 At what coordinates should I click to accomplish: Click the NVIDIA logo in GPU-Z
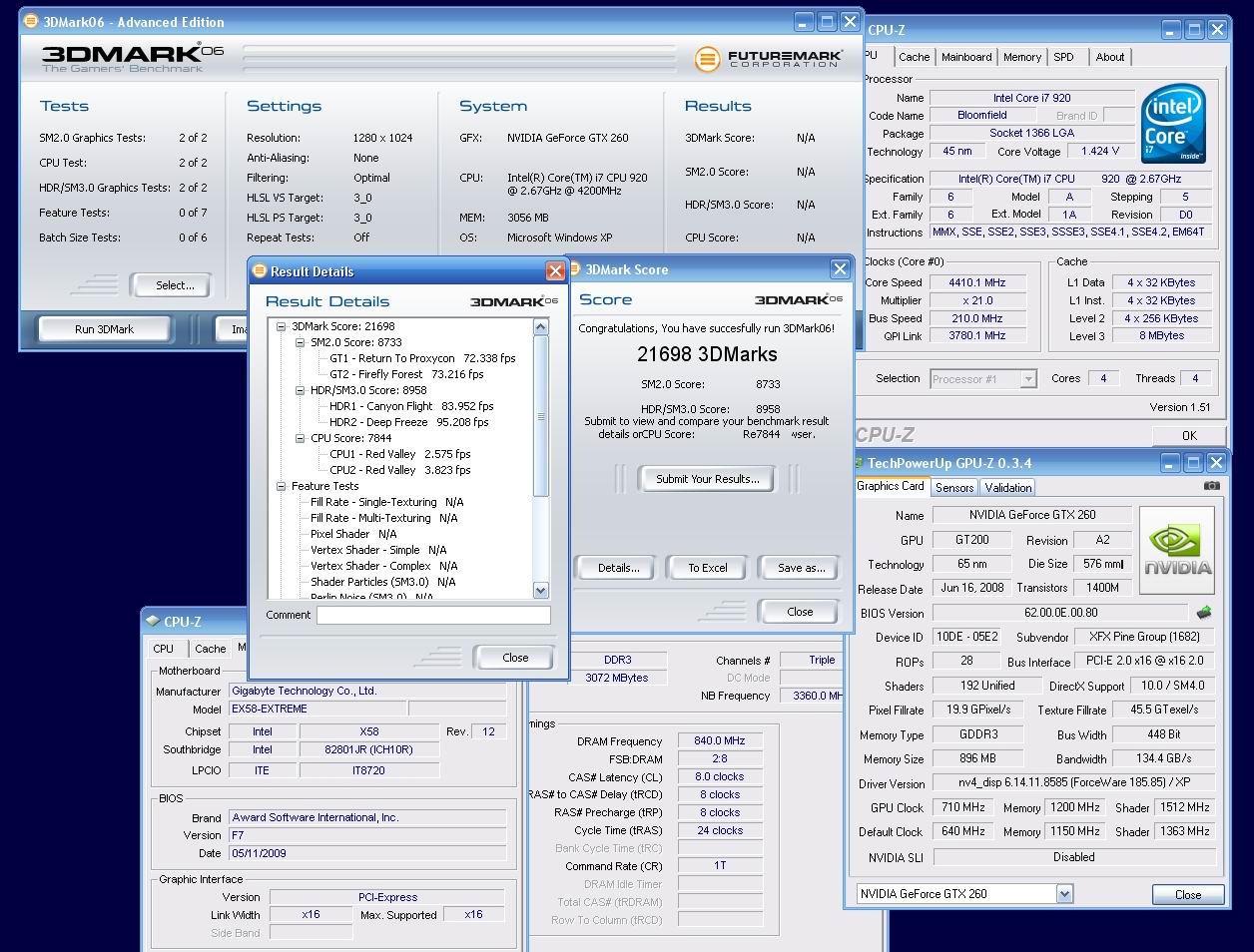[1177, 550]
